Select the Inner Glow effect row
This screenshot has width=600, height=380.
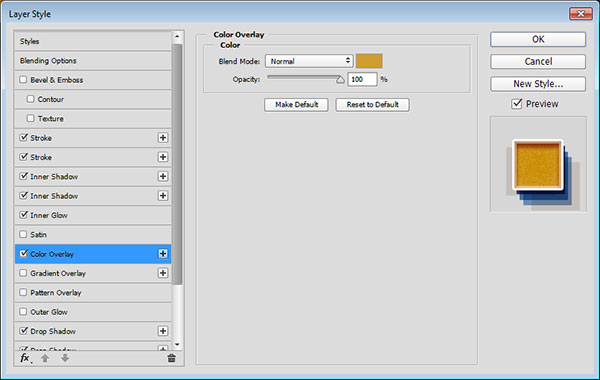coord(93,215)
